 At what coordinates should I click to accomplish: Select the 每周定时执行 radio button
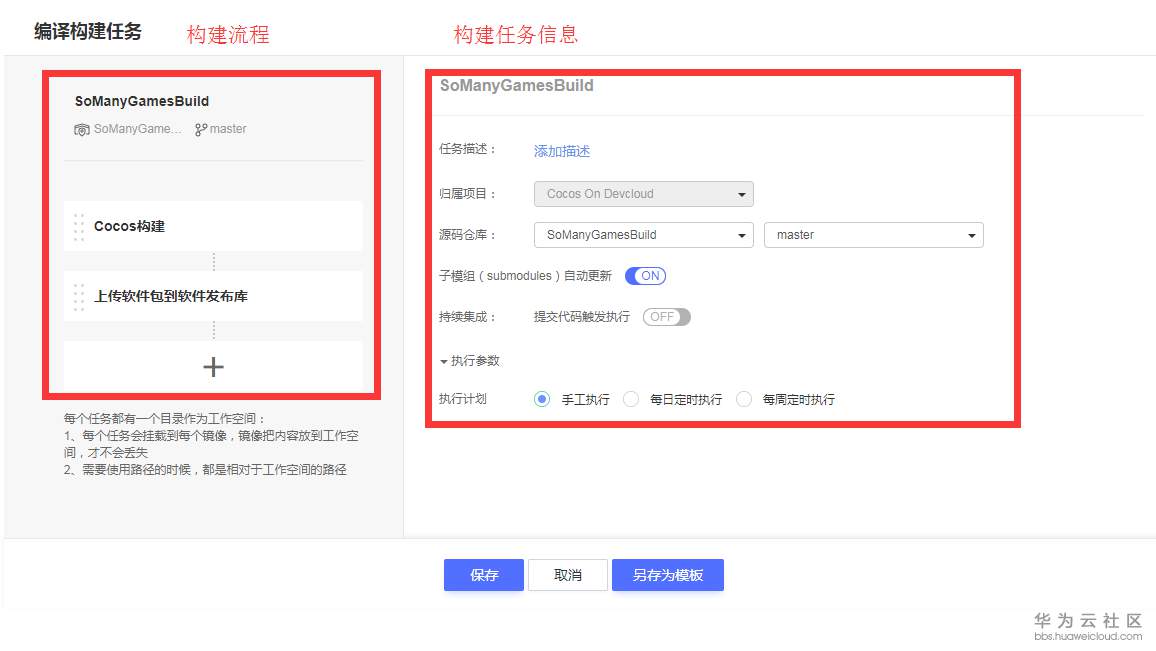[x=744, y=398]
